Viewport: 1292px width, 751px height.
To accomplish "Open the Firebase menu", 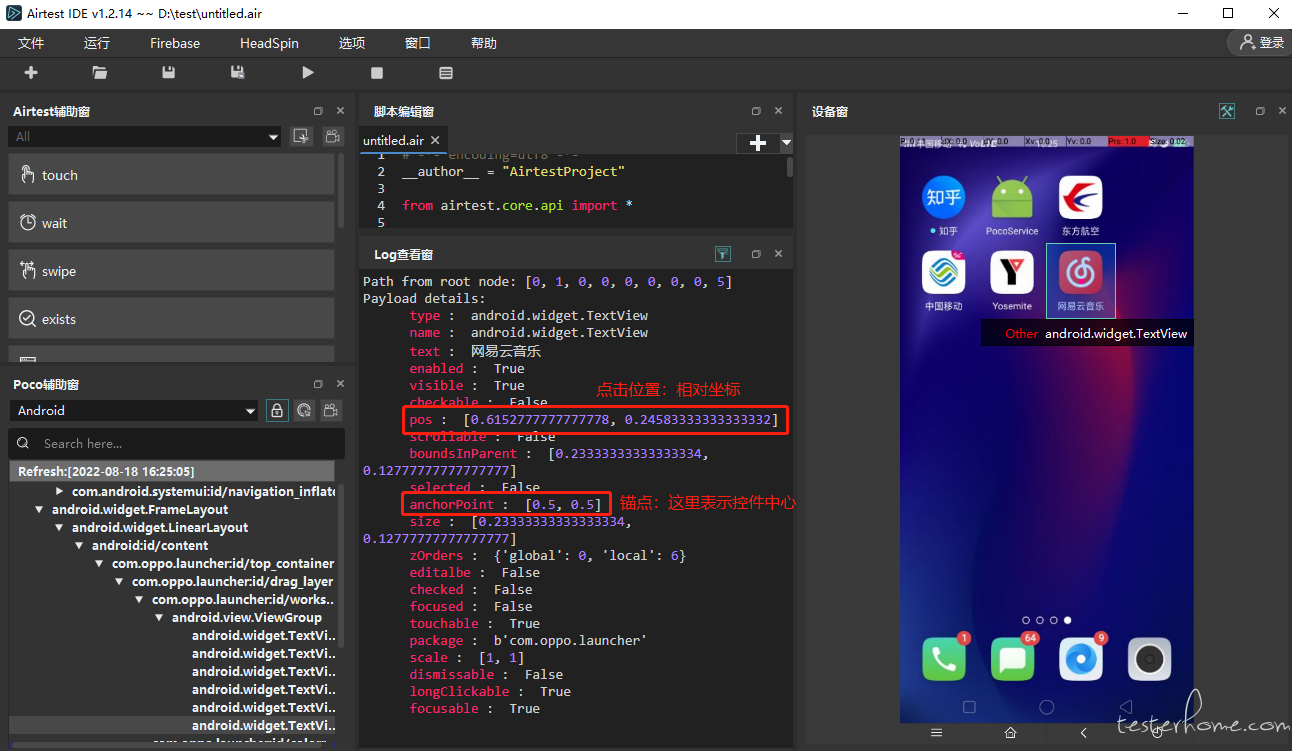I will coord(175,43).
